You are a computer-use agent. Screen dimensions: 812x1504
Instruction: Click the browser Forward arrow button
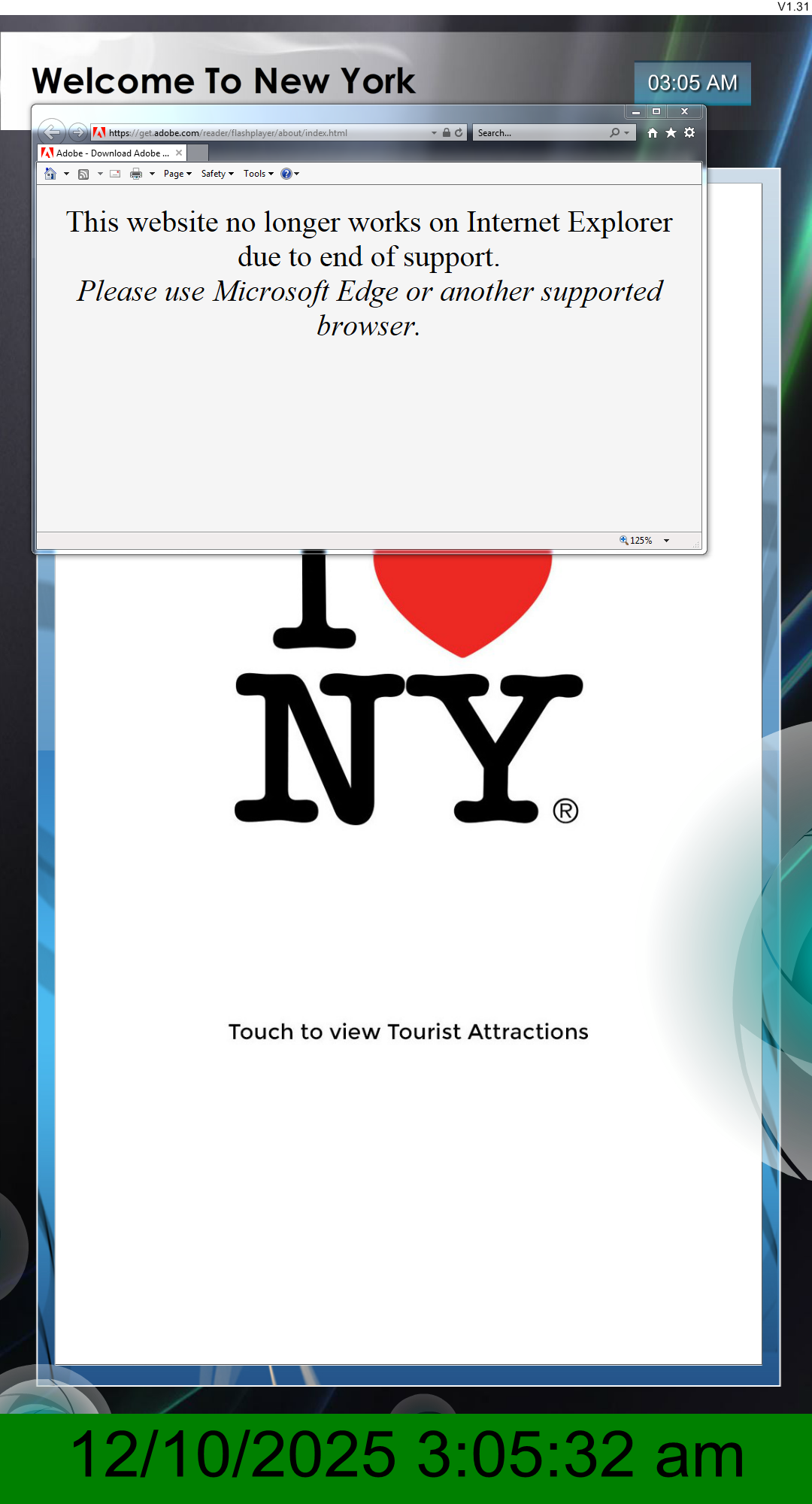coord(77,132)
